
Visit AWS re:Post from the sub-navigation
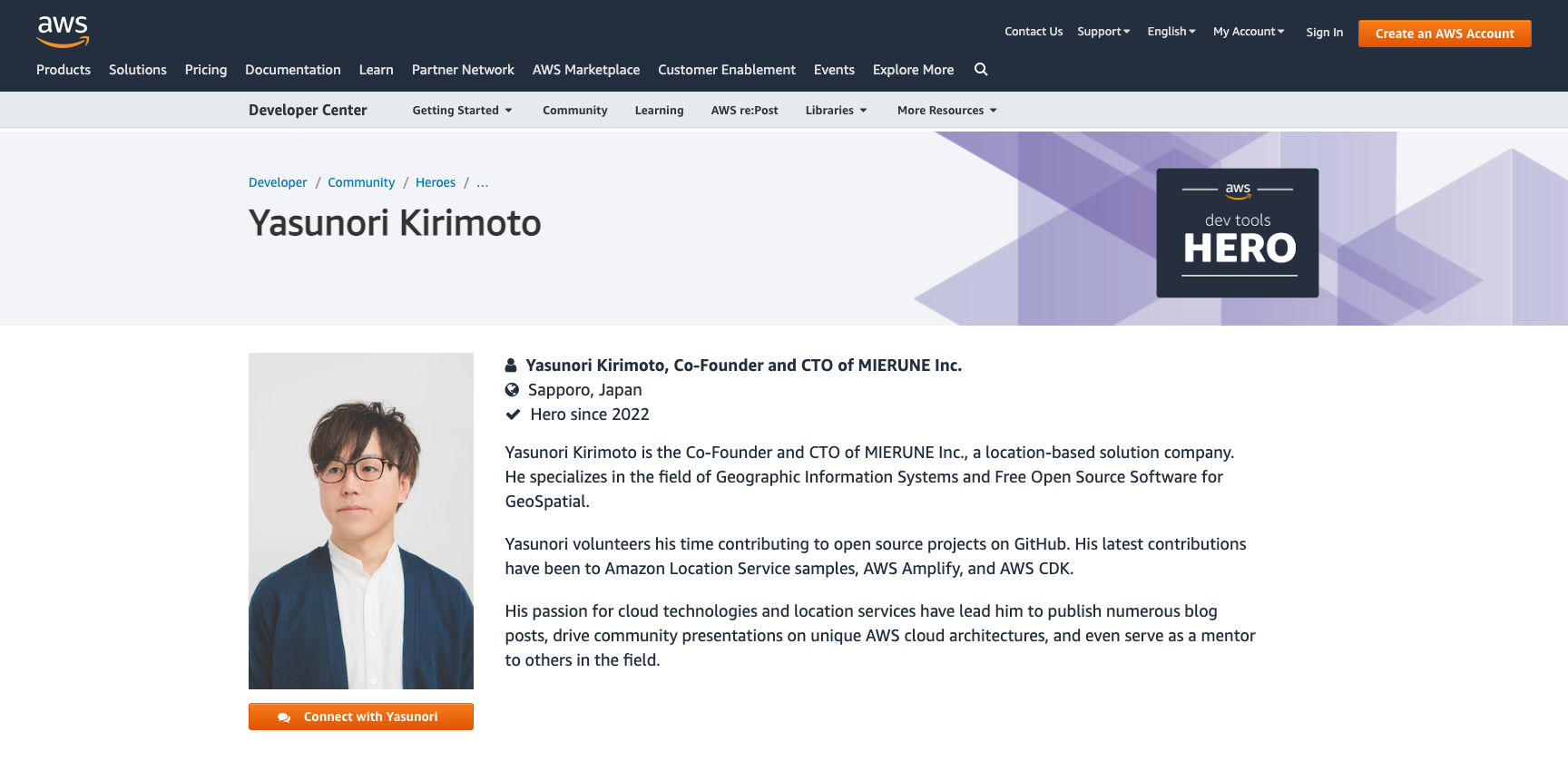(745, 111)
